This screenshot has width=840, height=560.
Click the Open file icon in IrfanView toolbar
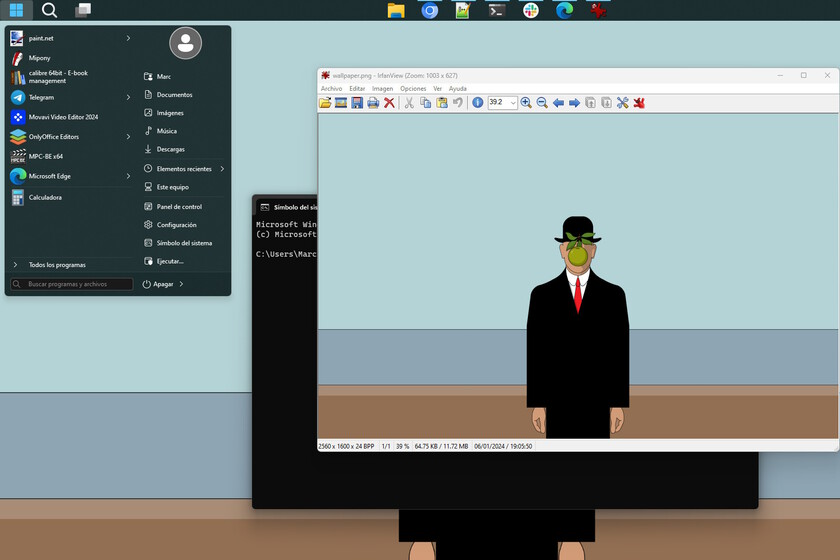pos(325,103)
